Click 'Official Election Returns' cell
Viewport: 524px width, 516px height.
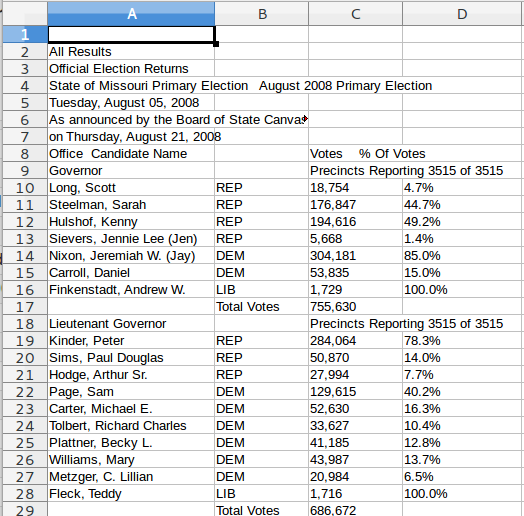coord(131,69)
